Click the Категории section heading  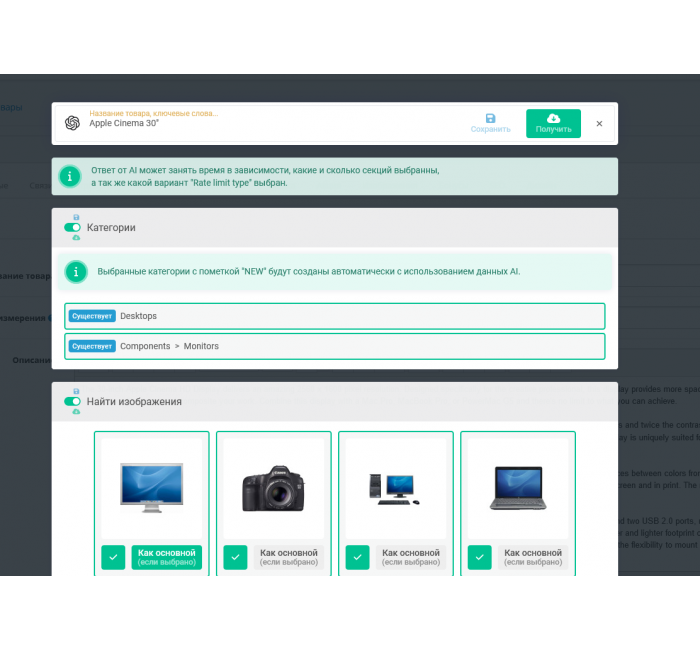(111, 228)
